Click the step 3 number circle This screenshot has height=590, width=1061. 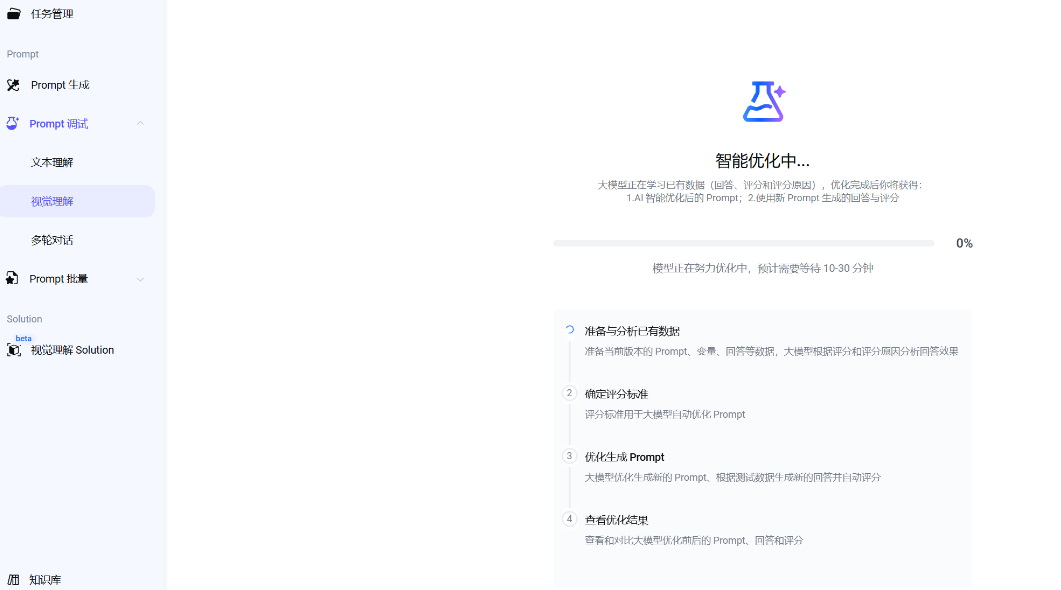point(570,456)
